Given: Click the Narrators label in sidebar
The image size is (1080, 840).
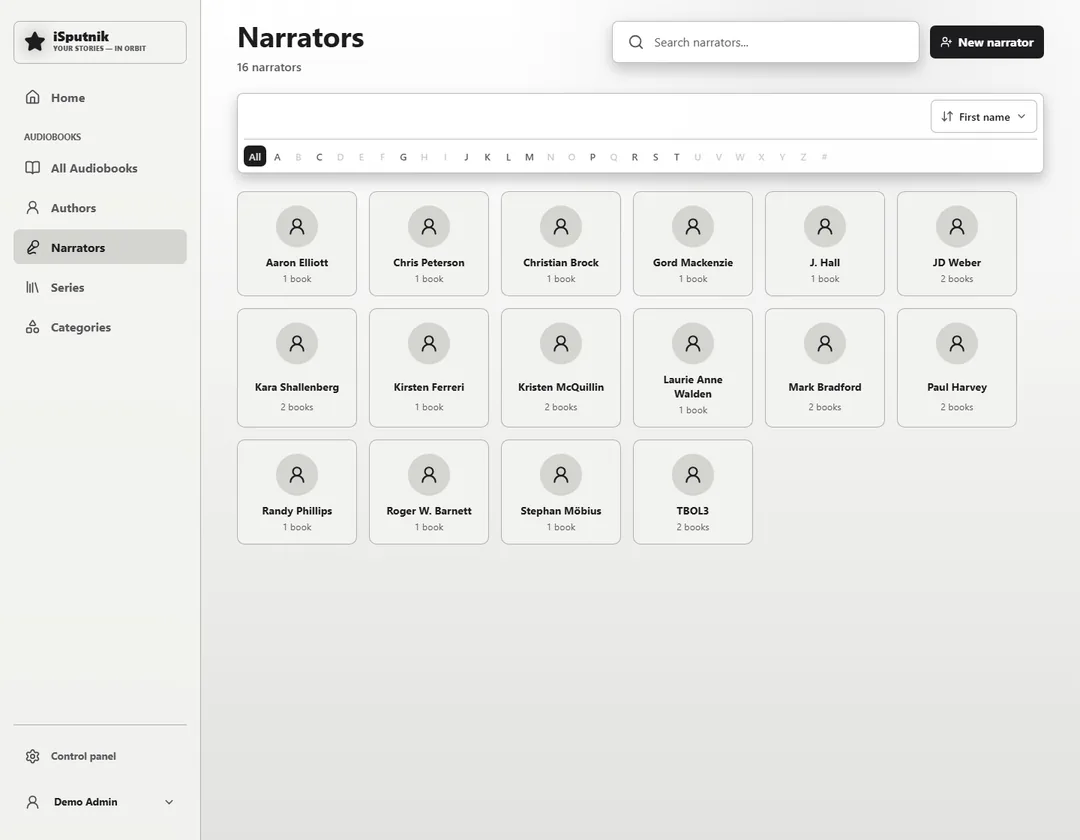Looking at the screenshot, I should 78,248.
